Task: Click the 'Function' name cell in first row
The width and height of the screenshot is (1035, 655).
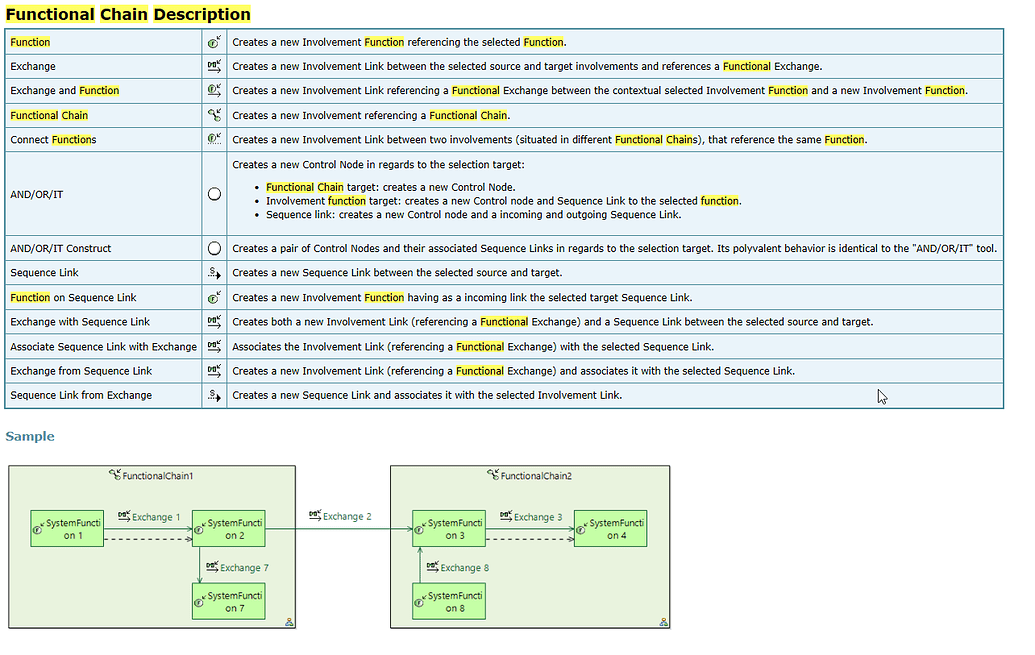Action: [103, 42]
